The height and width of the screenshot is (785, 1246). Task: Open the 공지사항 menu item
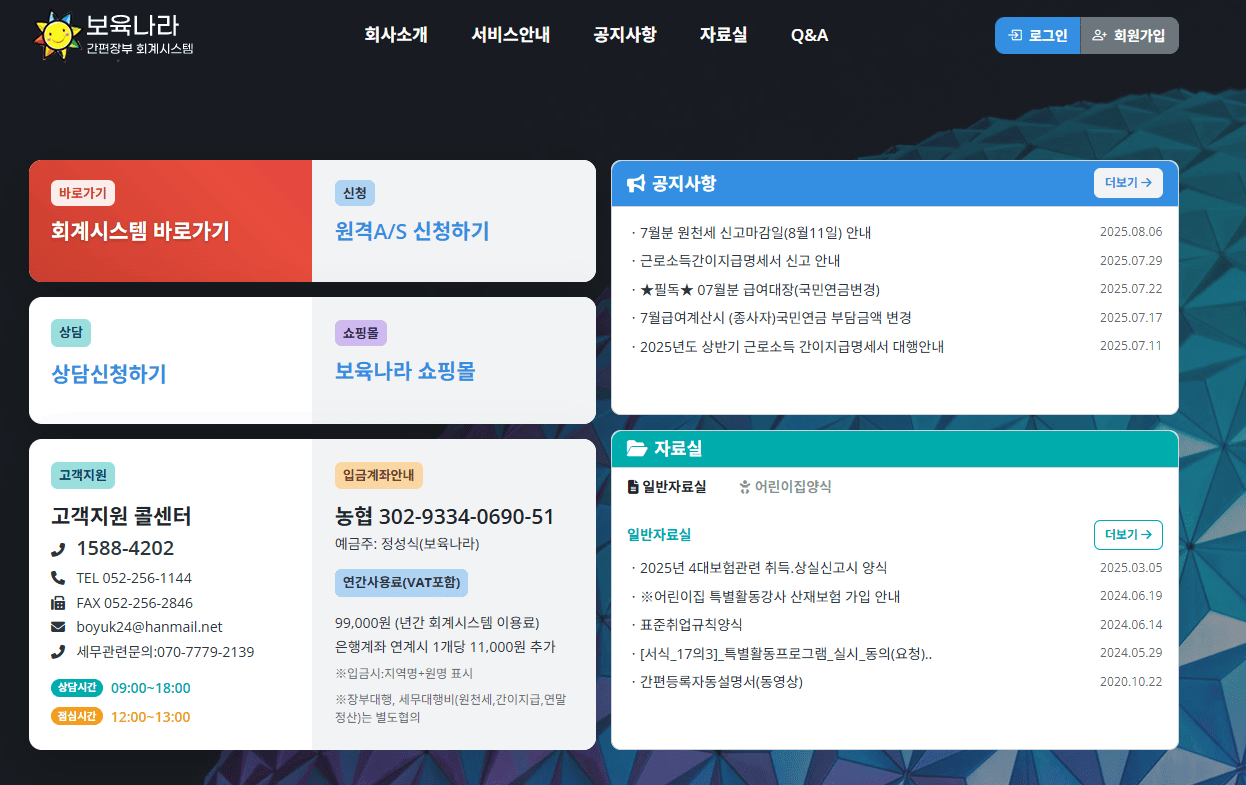coord(624,34)
